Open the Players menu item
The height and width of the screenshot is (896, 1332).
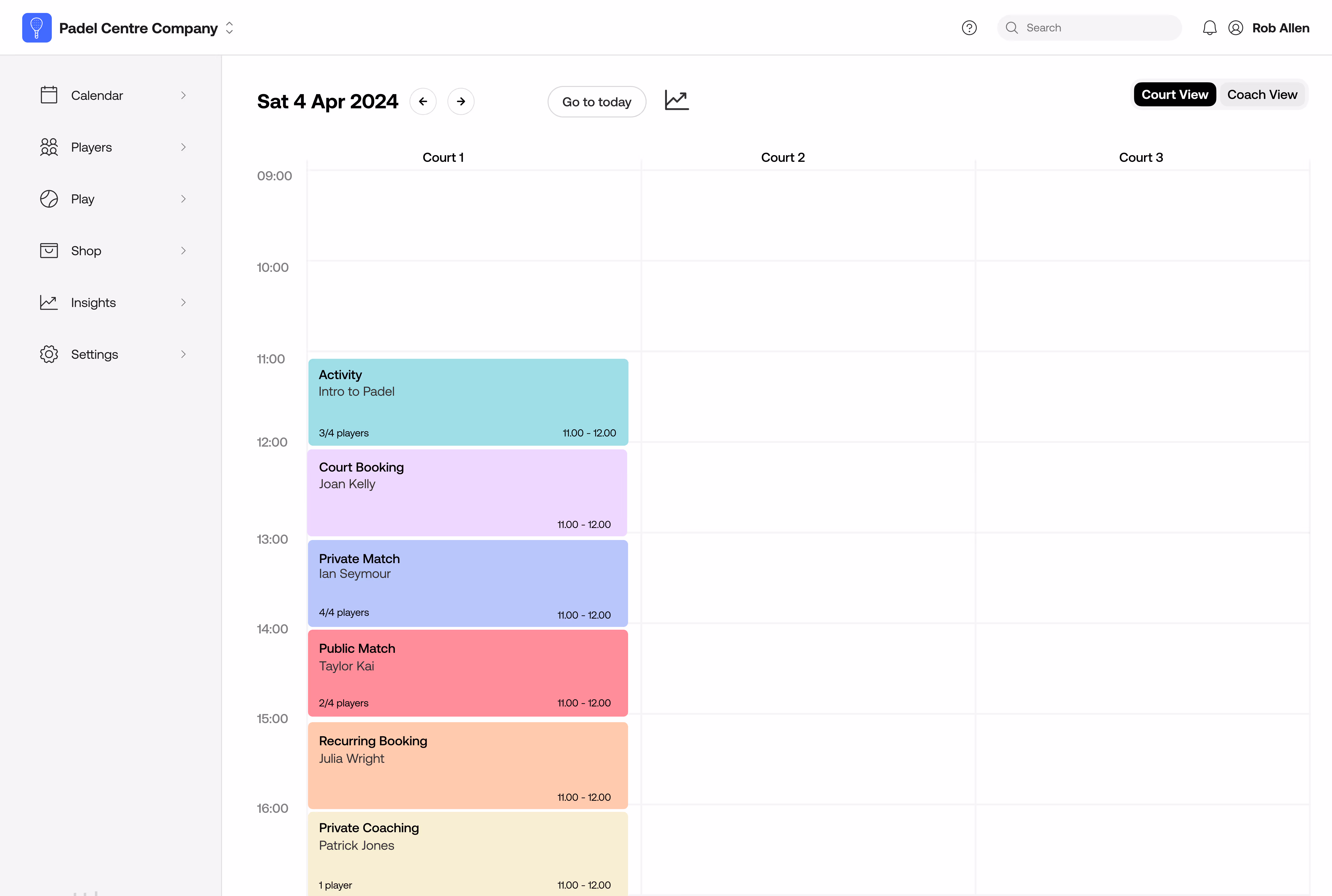(113, 147)
